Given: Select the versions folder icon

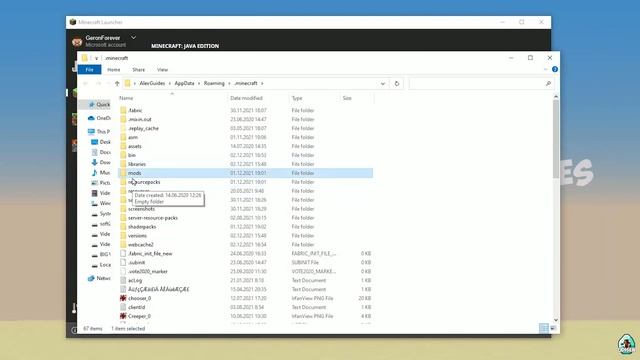Looking at the screenshot, I should (x=123, y=236).
